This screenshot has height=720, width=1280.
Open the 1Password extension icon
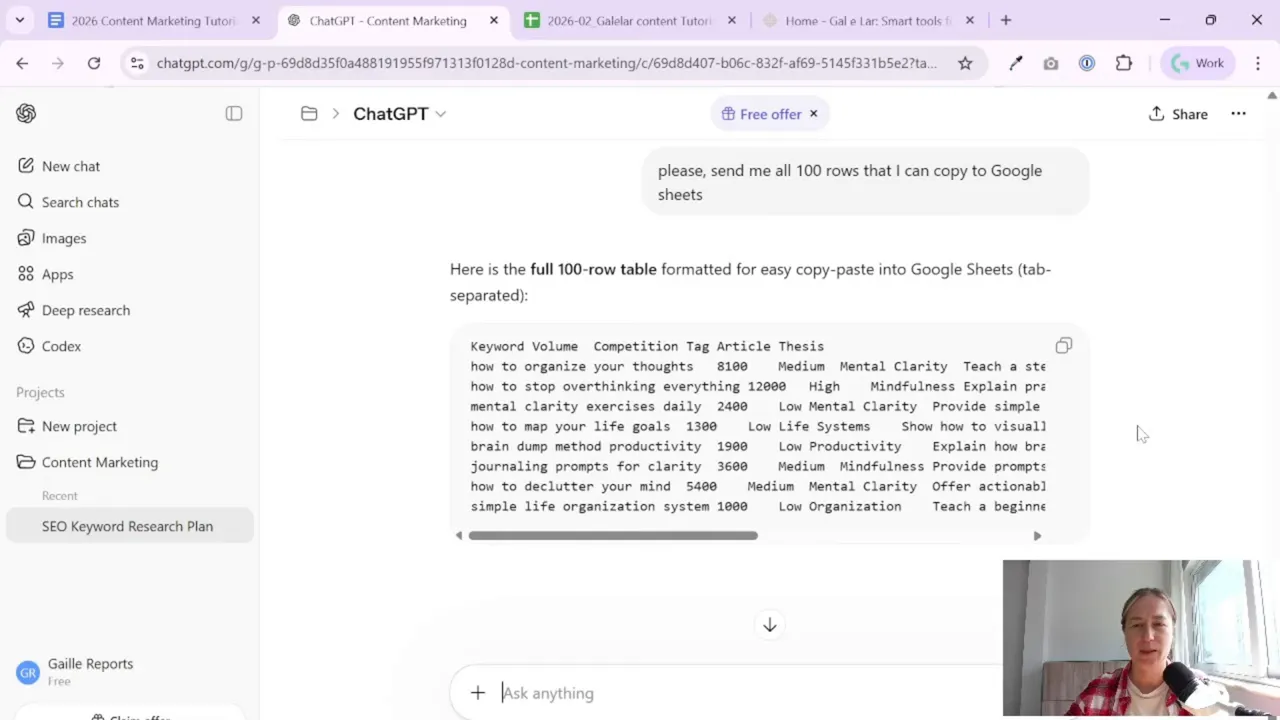pos(1087,63)
